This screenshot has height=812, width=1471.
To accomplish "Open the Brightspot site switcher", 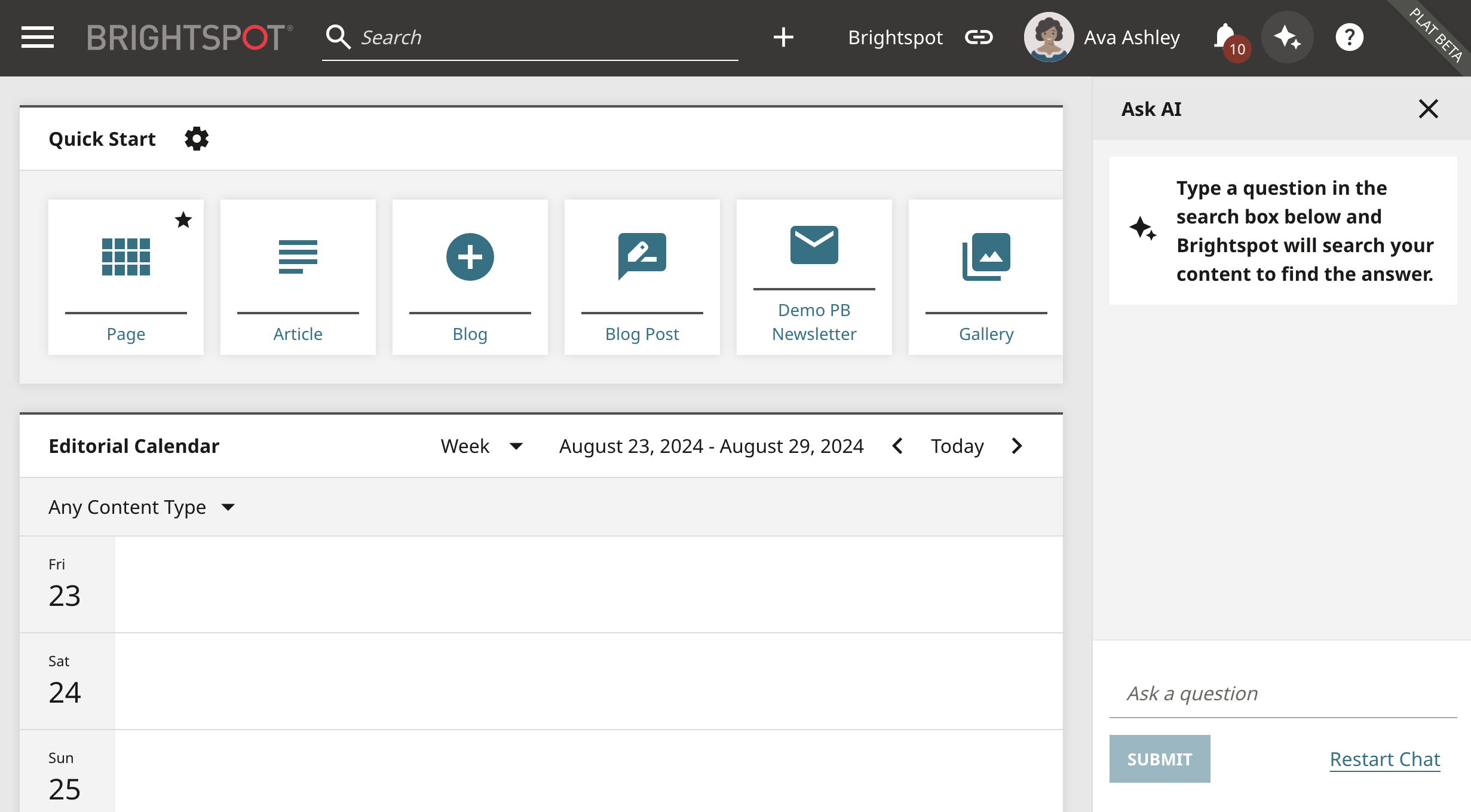I will click(x=895, y=37).
